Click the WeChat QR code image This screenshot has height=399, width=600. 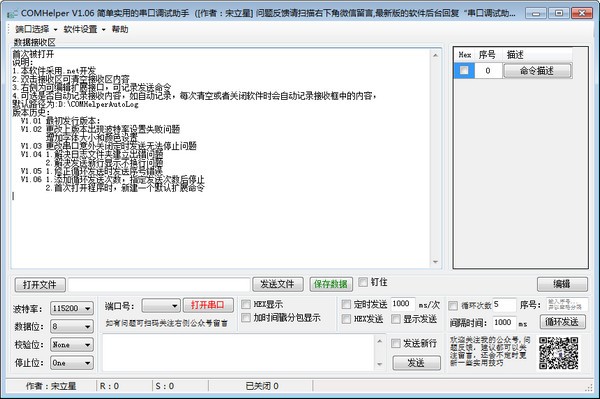click(x=559, y=353)
